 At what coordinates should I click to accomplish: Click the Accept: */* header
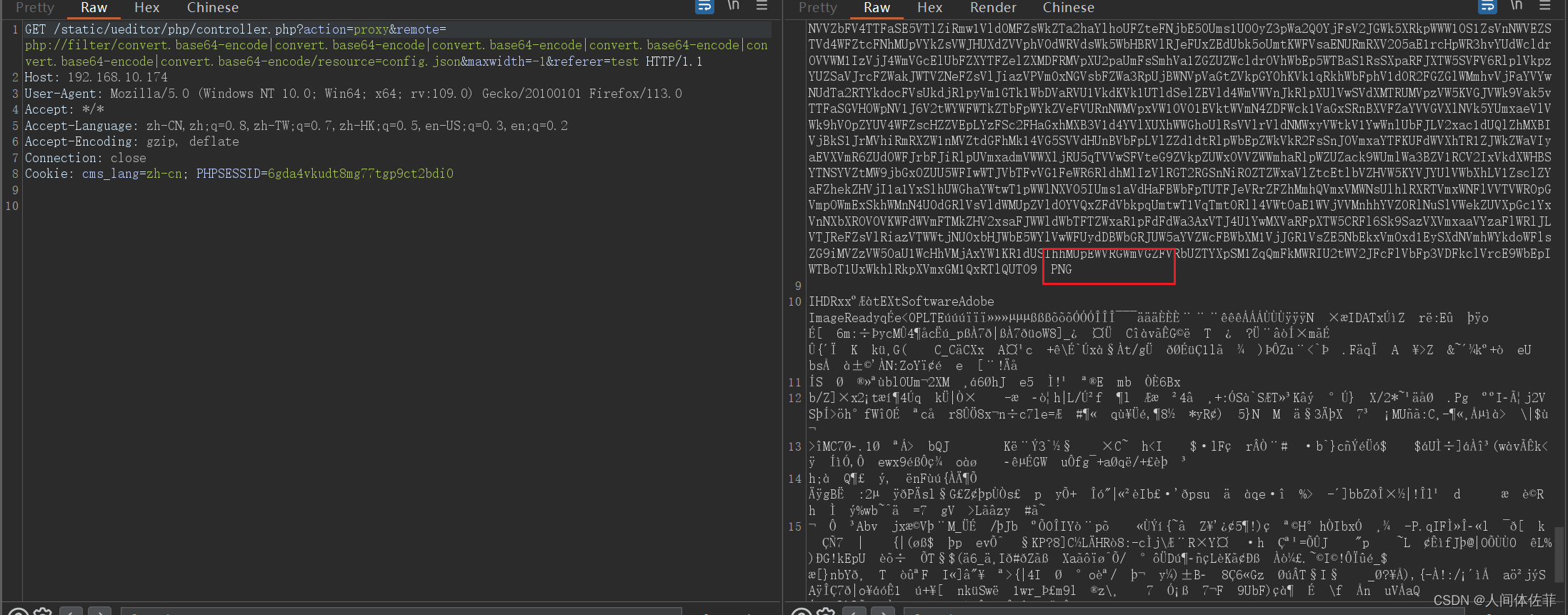64,109
